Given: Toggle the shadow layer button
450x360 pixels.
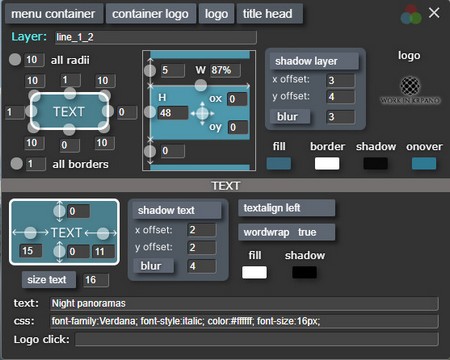Looking at the screenshot, I should tap(314, 61).
